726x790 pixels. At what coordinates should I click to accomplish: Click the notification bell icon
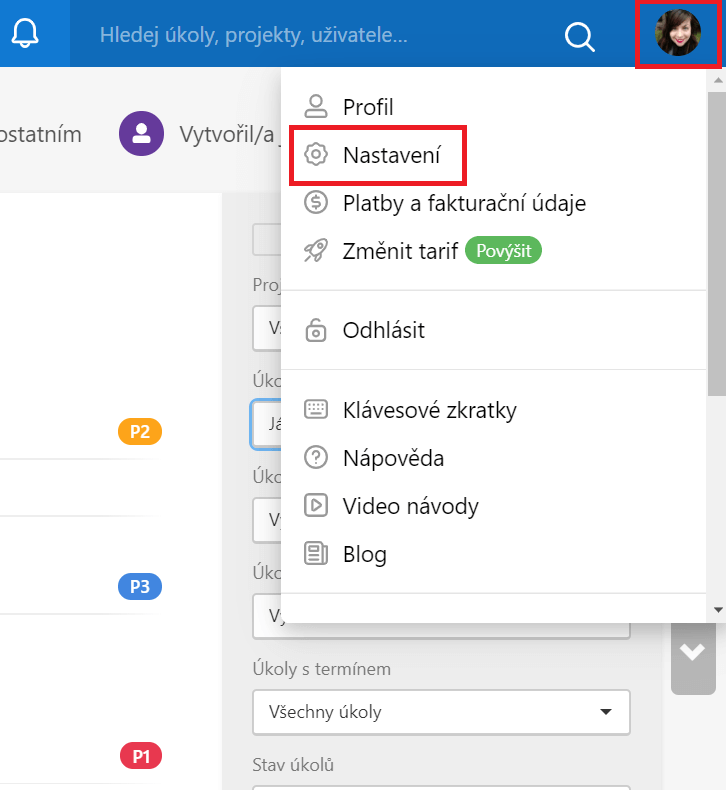click(x=25, y=34)
